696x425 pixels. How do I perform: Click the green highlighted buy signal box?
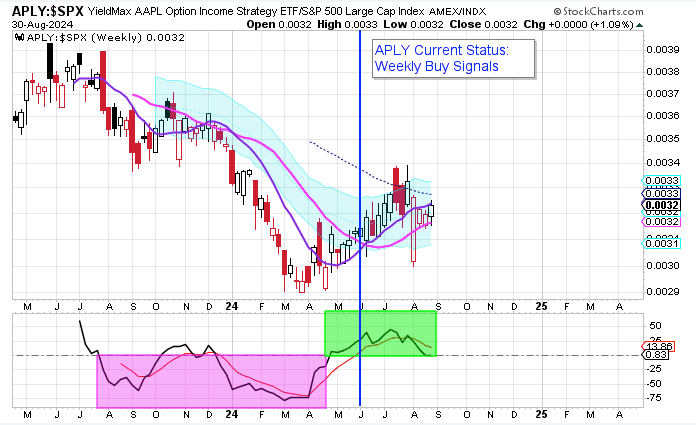pos(381,333)
